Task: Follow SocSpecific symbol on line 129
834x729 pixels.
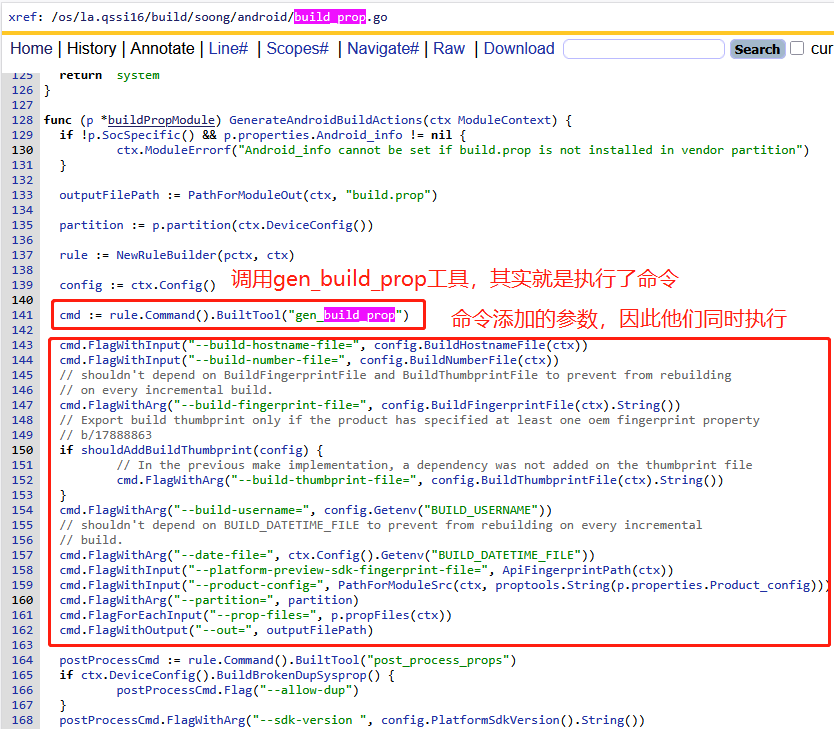Action: 141,135
